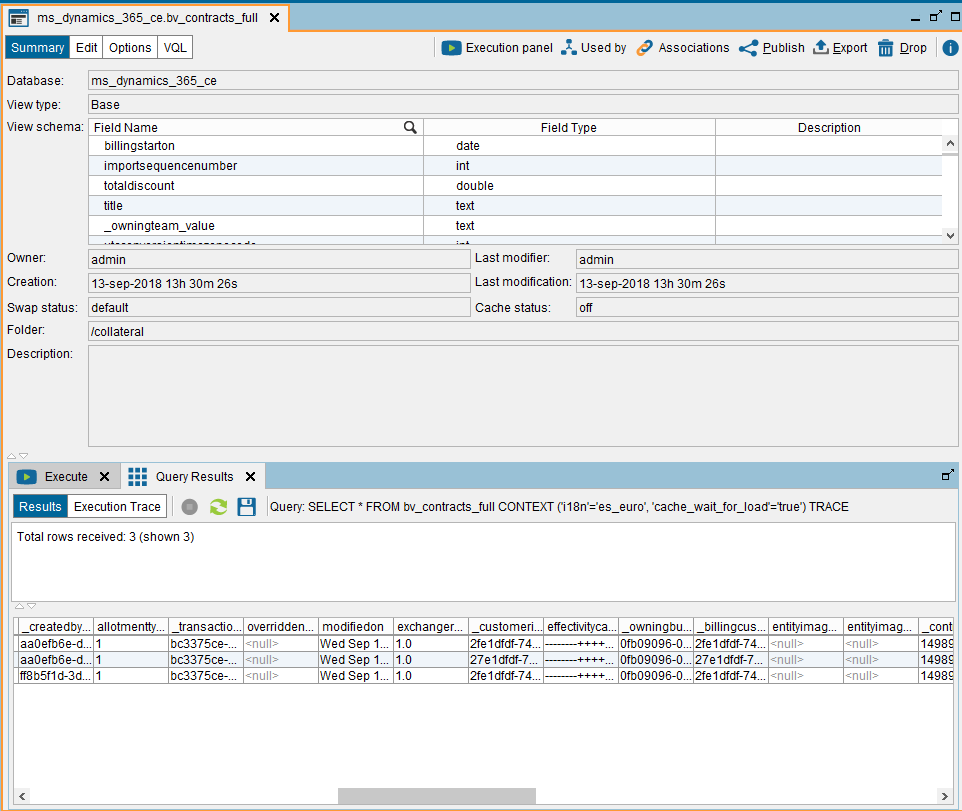Collapse the rows-received pane with up arrow
Screen dimensions: 962x811
tap(19, 606)
